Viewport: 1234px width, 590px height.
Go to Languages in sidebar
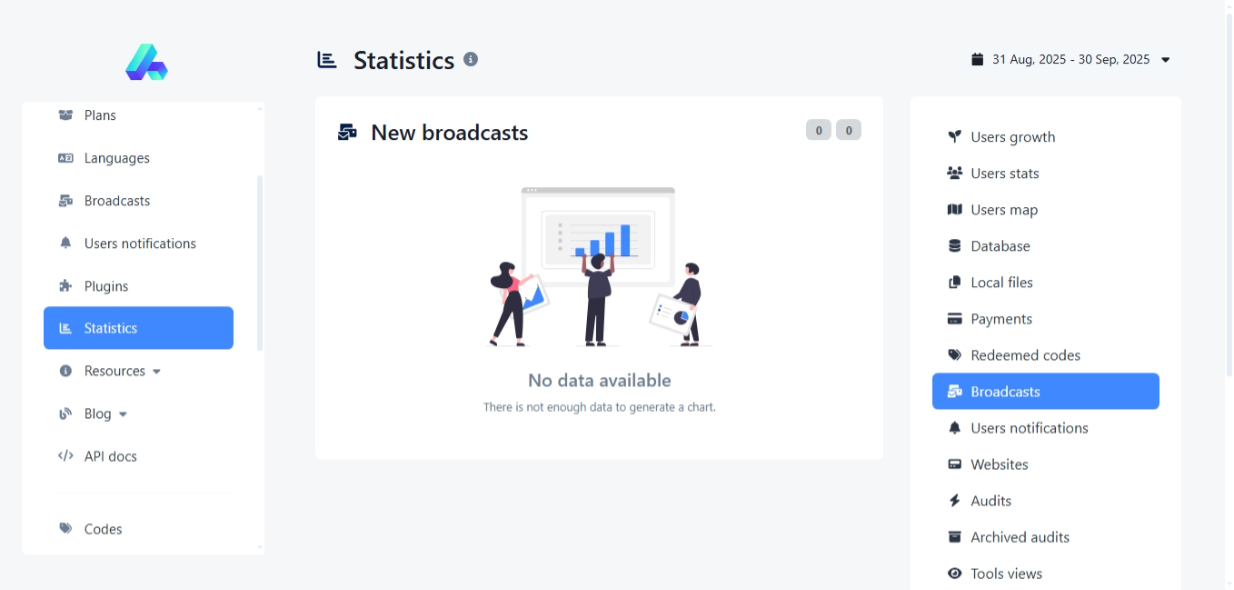(116, 158)
